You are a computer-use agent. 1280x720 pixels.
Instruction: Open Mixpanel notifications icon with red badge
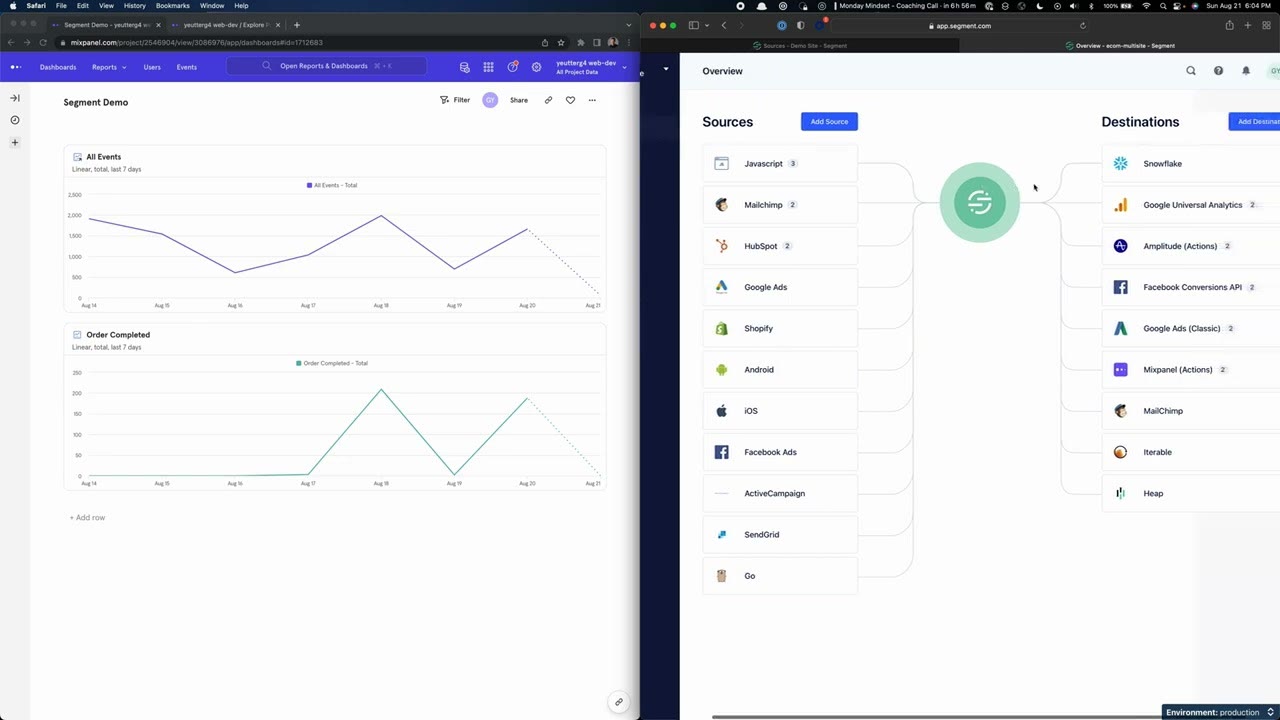click(513, 67)
